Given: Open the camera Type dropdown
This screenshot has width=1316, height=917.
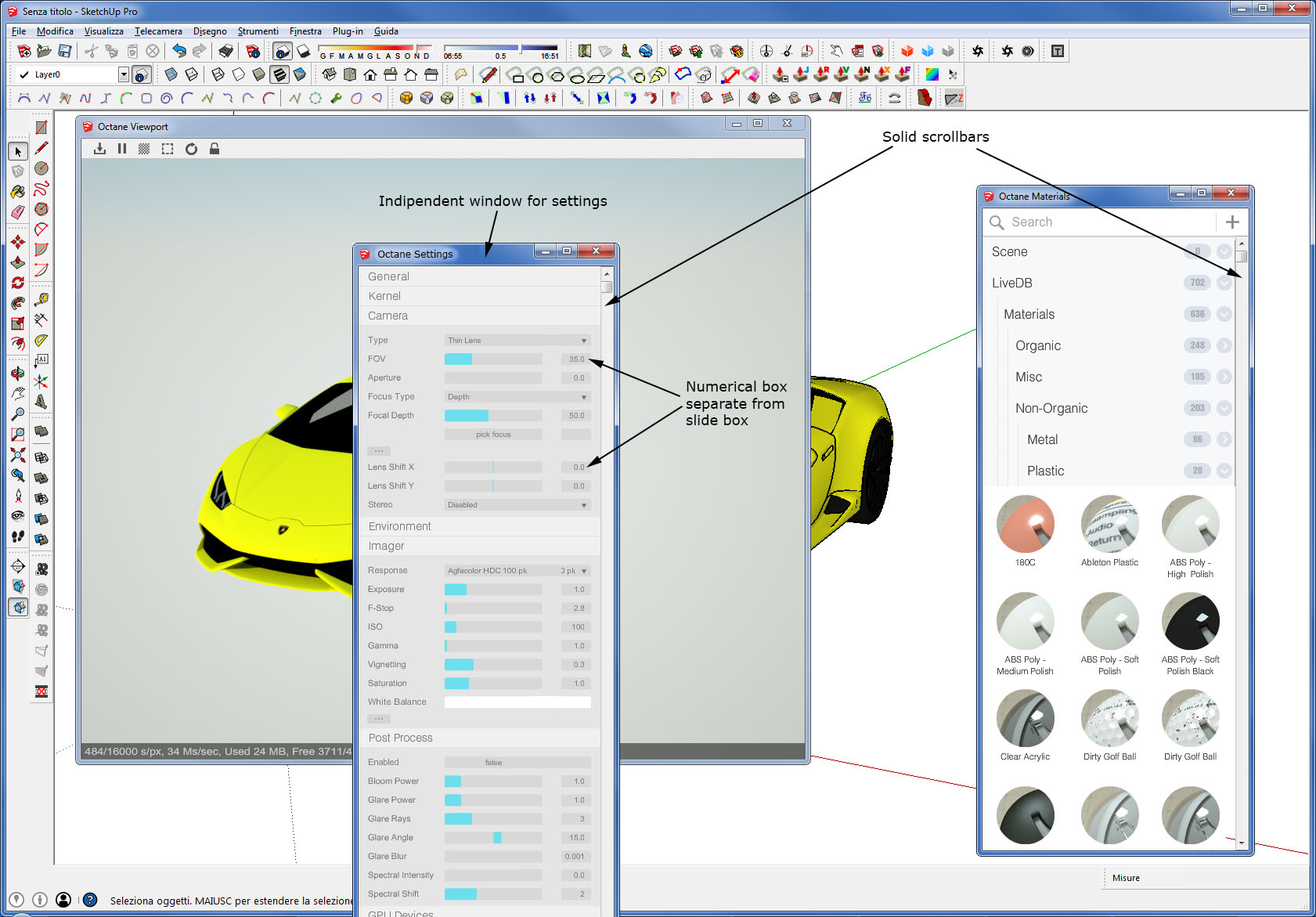Looking at the screenshot, I should click(x=517, y=340).
